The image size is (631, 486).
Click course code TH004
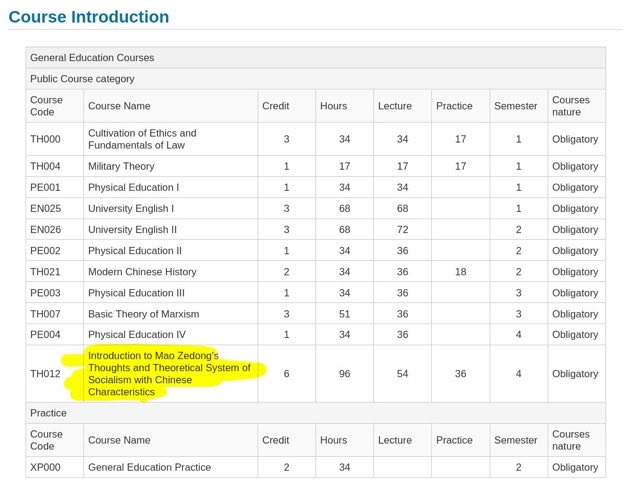tap(45, 166)
